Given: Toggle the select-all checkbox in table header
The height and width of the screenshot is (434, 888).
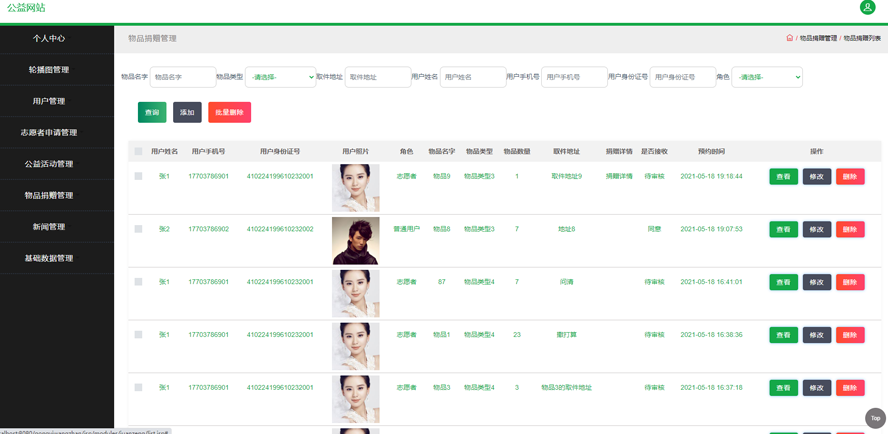Looking at the screenshot, I should tap(138, 152).
